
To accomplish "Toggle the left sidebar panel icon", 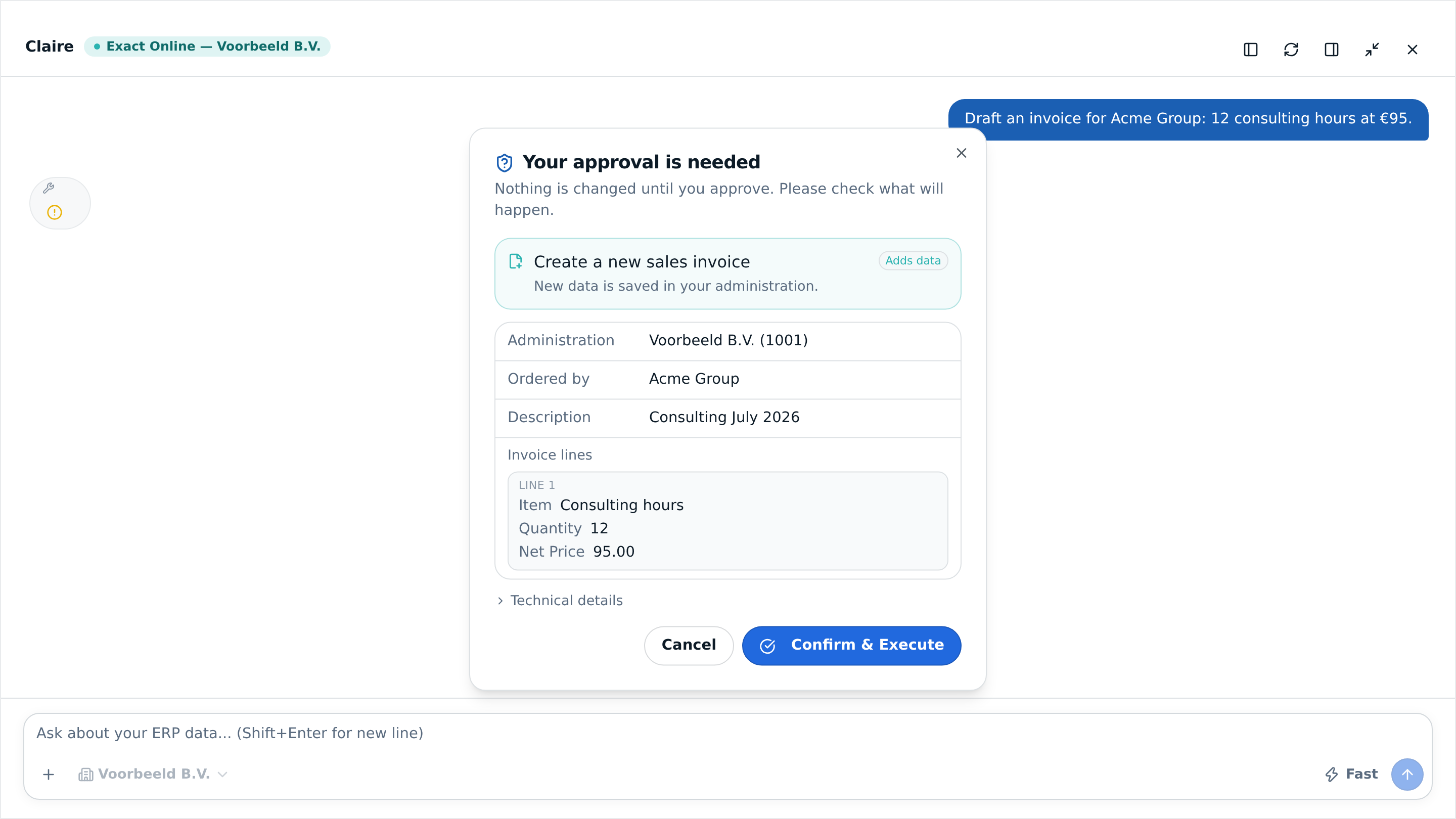I will tap(1250, 50).
